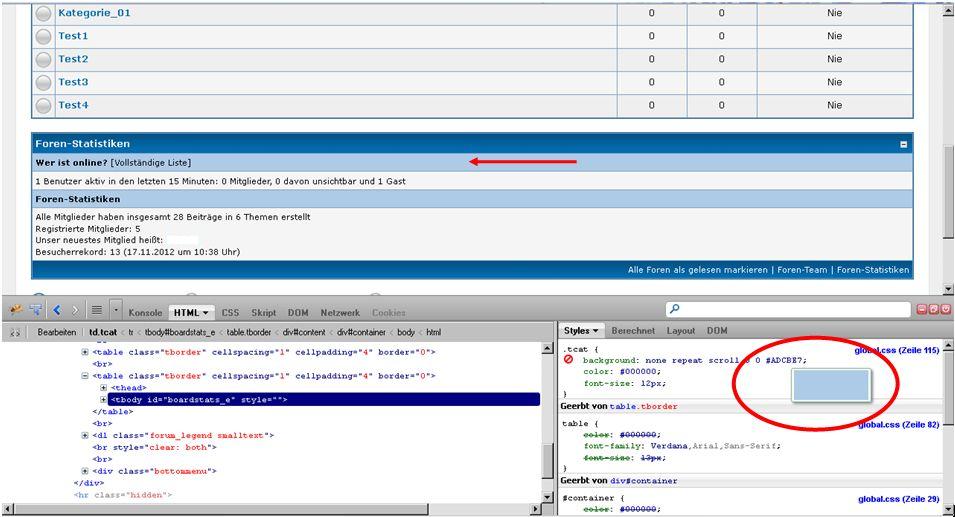Click status icon beside Test4

click(43, 105)
